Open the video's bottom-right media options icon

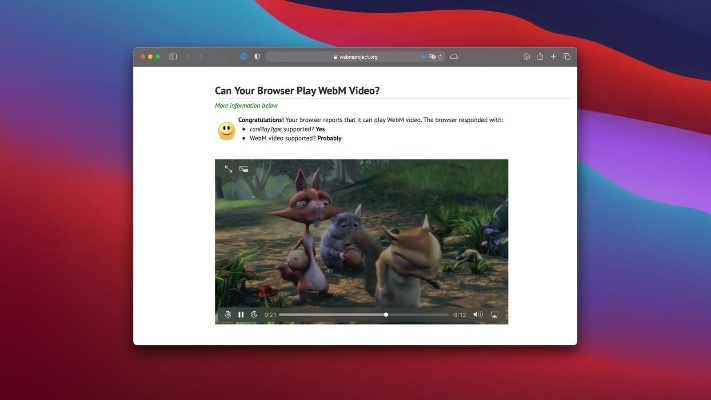click(x=494, y=315)
